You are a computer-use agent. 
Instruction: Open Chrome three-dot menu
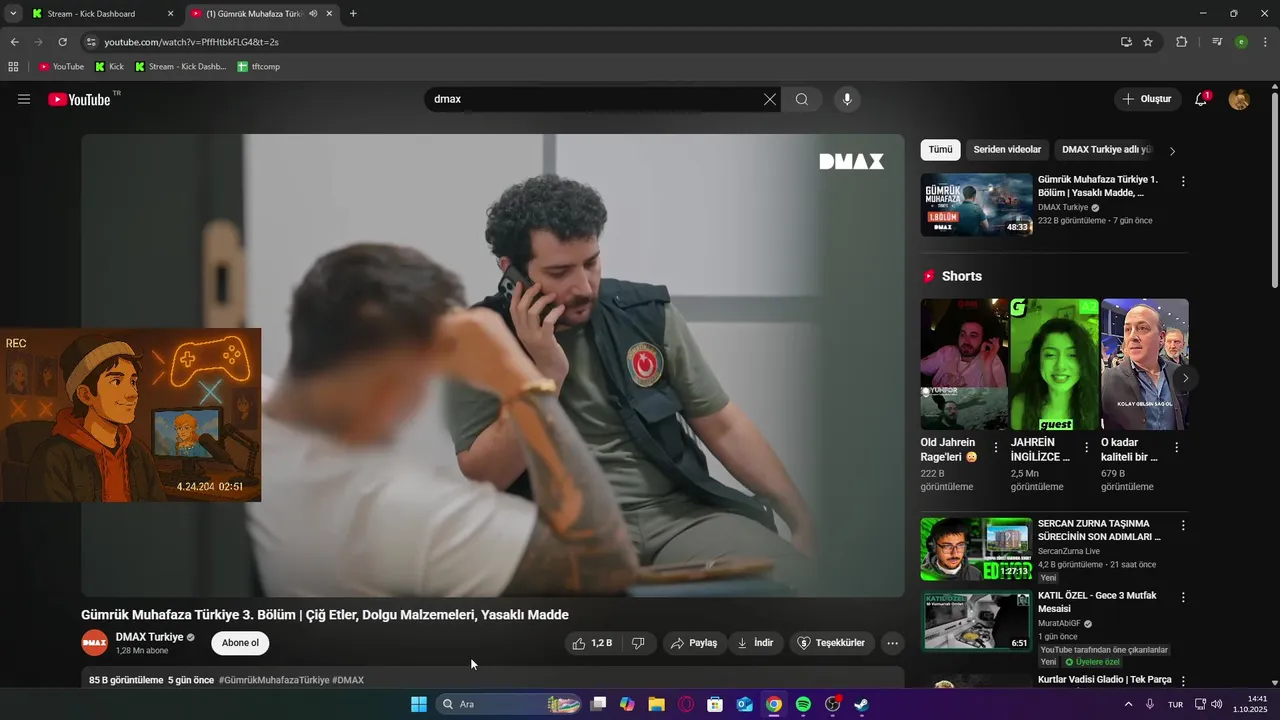point(1266,42)
